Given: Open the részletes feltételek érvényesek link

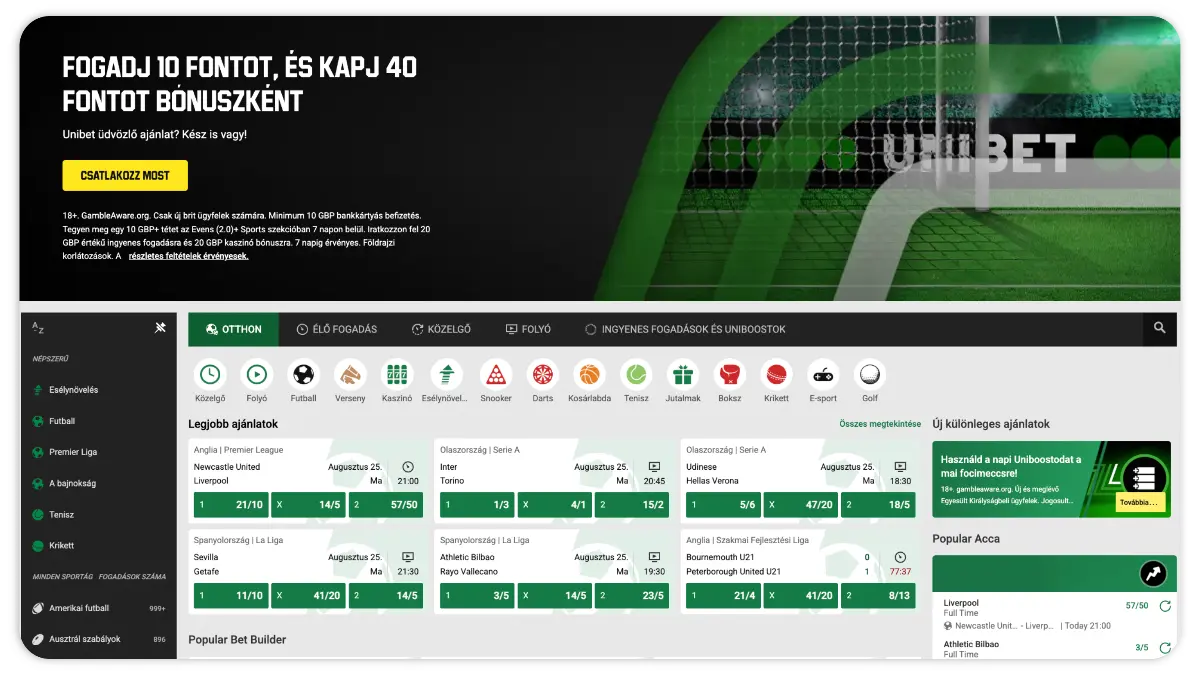Looking at the screenshot, I should [188, 255].
